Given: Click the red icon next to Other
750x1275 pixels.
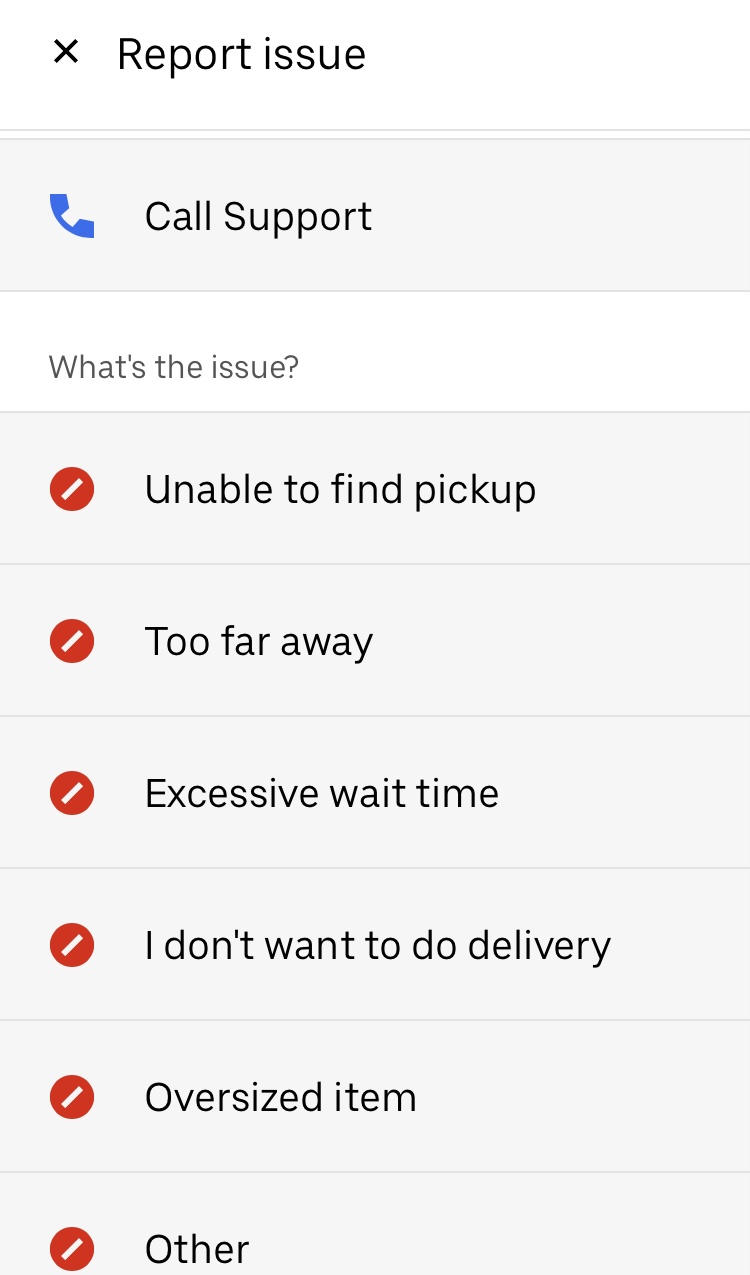Looking at the screenshot, I should pos(71,1249).
